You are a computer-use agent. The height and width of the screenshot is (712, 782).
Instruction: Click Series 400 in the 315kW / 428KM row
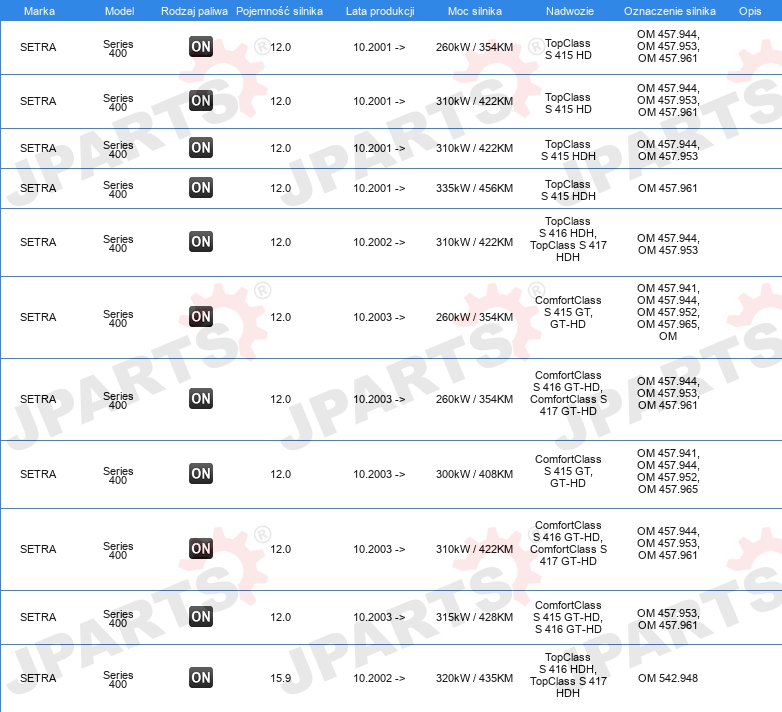pyautogui.click(x=118, y=618)
